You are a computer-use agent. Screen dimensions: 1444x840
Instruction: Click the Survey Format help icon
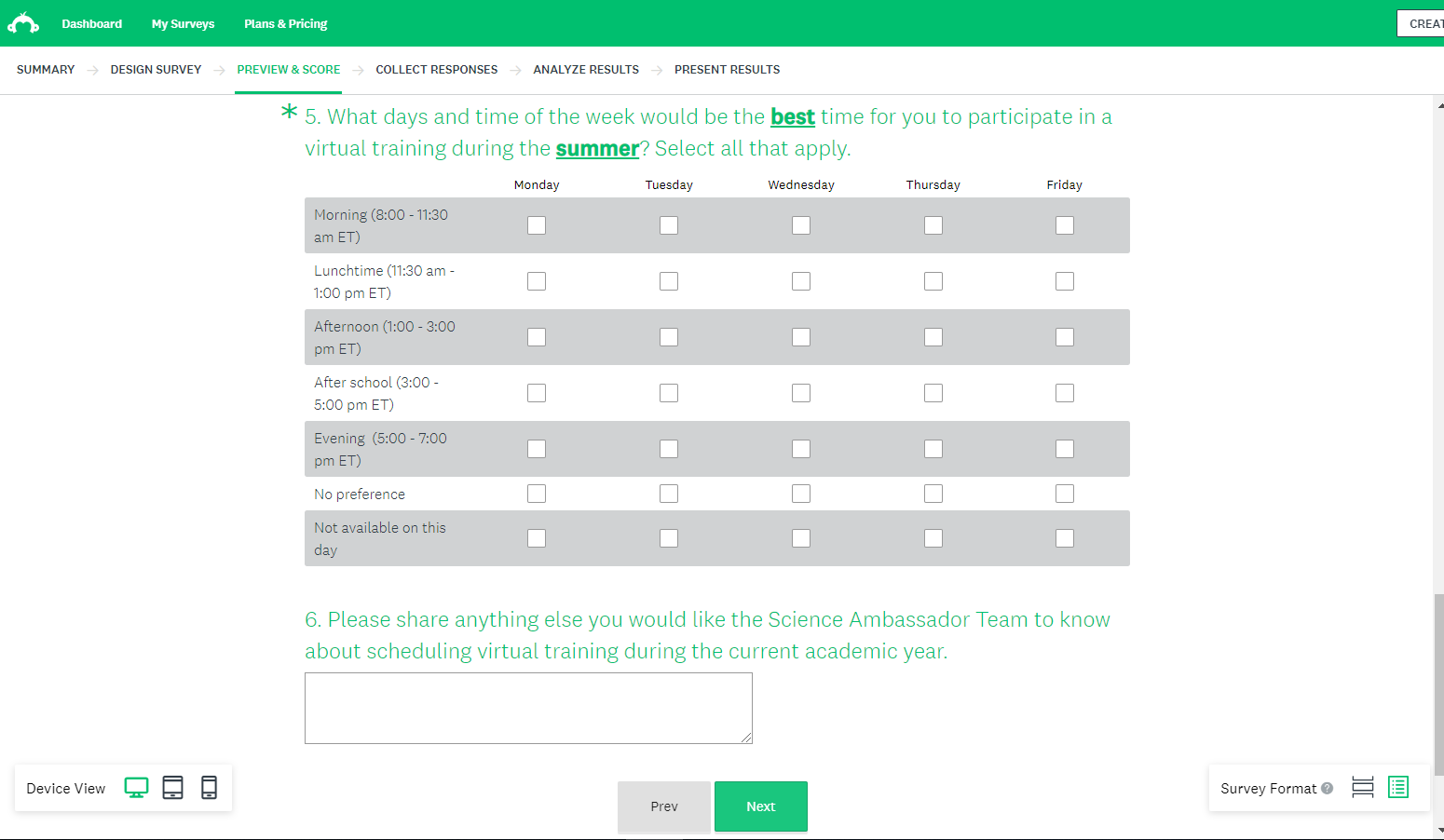(1328, 788)
